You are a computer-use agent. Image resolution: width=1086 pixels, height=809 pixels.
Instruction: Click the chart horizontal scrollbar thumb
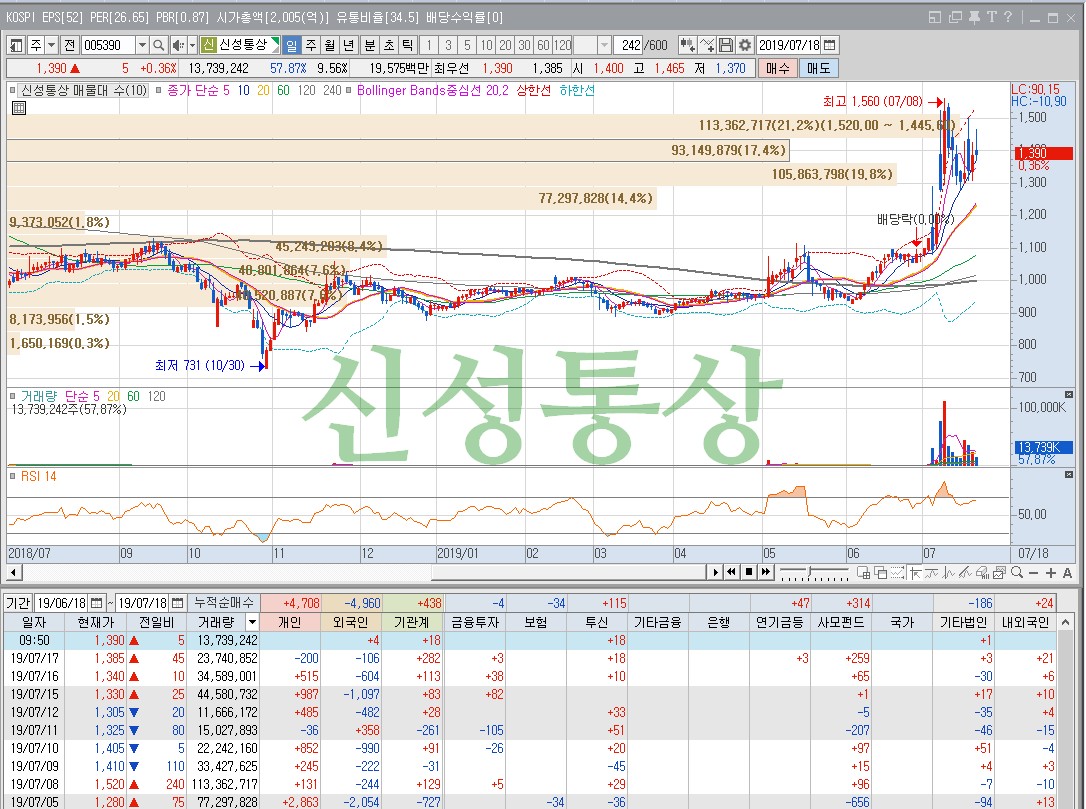571,572
